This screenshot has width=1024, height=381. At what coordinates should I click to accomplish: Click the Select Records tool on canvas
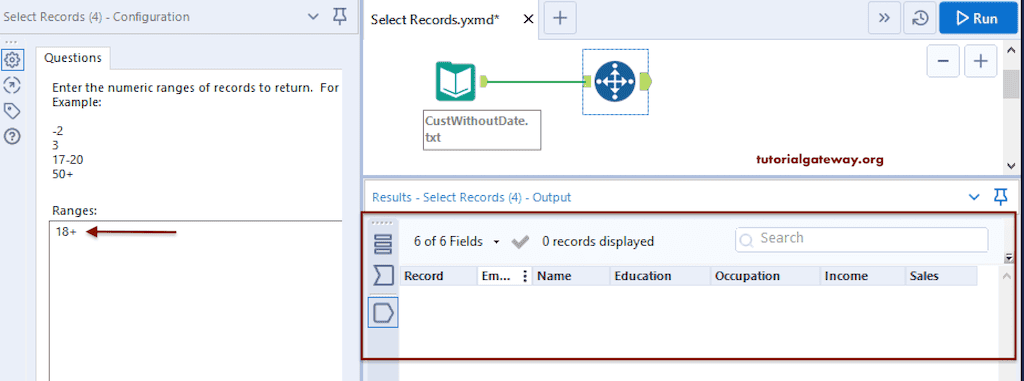(615, 81)
